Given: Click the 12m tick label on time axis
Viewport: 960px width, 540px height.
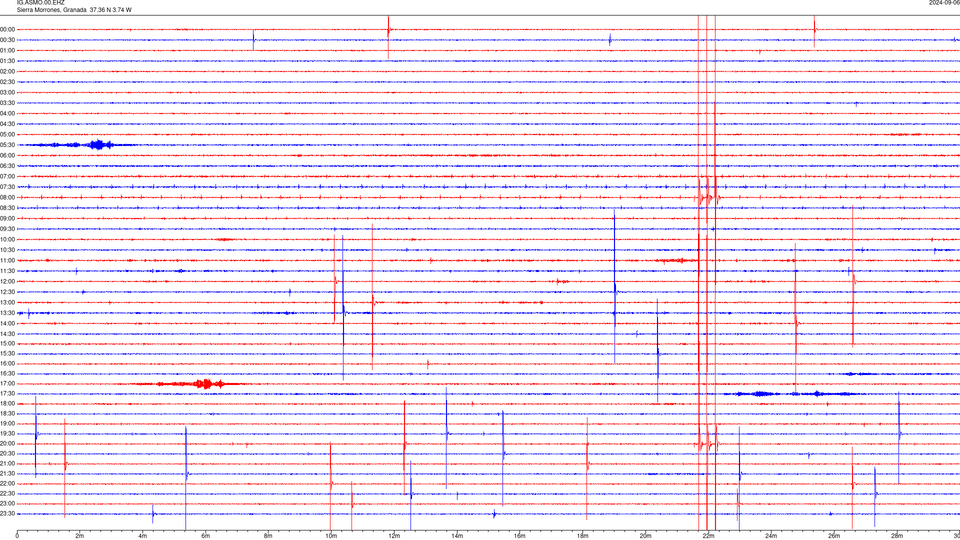Looking at the screenshot, I should (394, 536).
